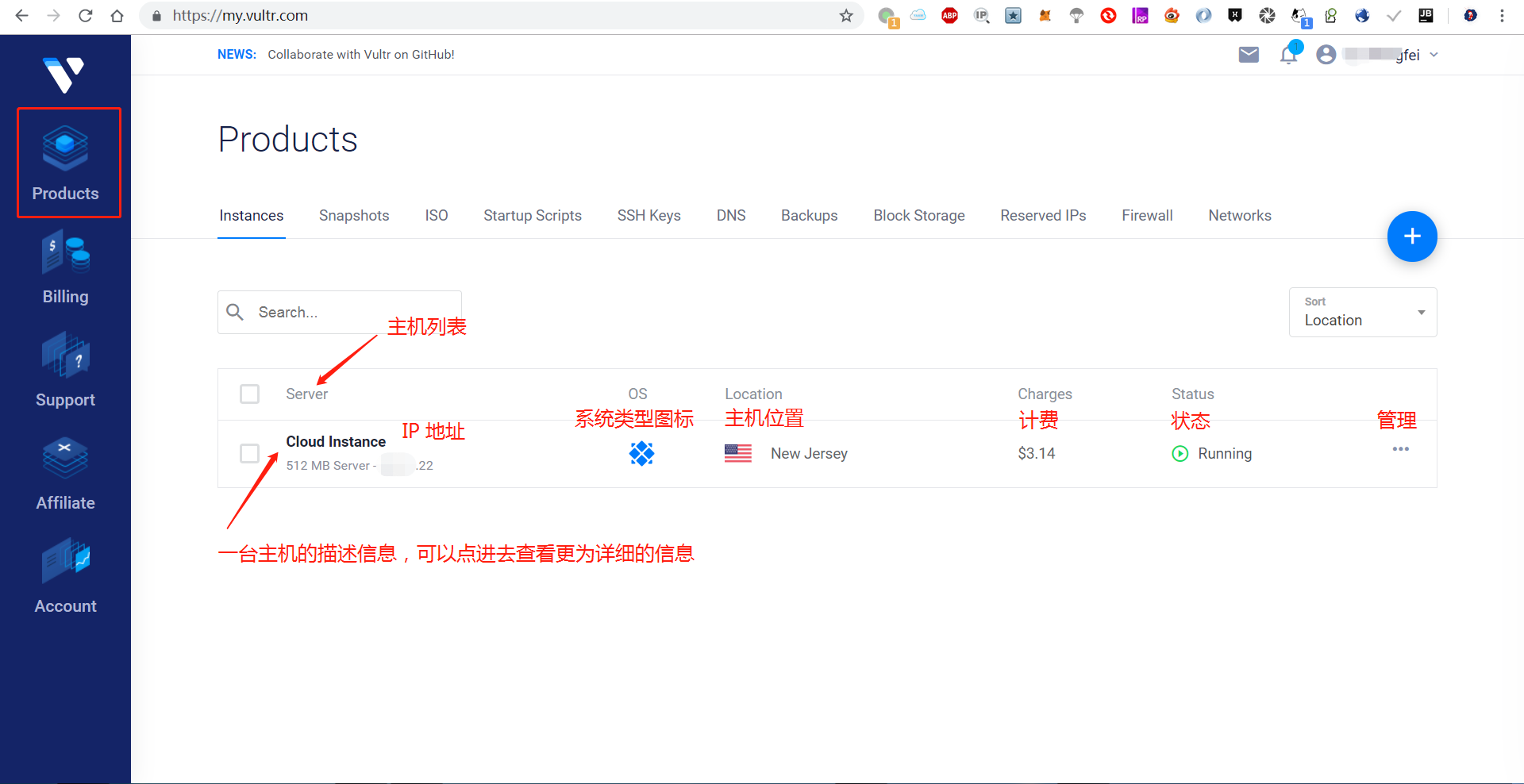The image size is (1524, 784).
Task: Switch to the DNS tab
Action: click(x=731, y=216)
